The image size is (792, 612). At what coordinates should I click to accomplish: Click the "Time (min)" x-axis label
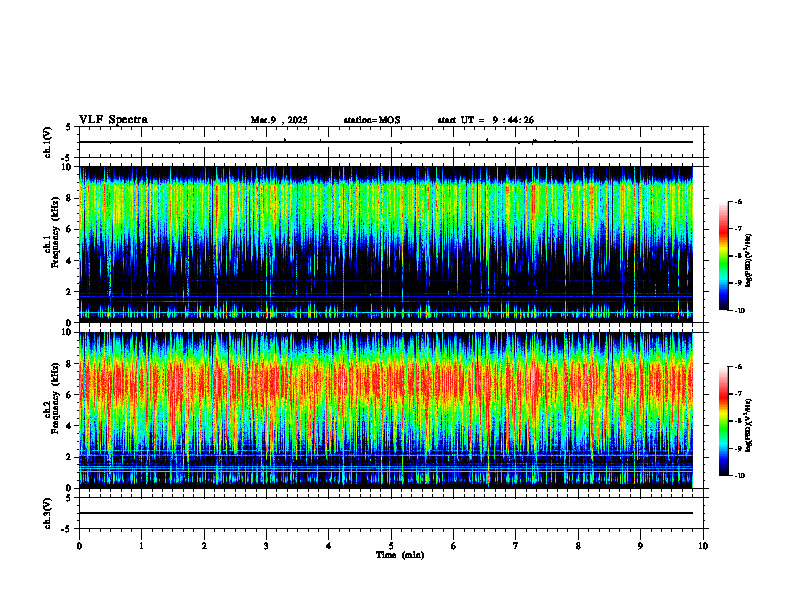pos(400,555)
